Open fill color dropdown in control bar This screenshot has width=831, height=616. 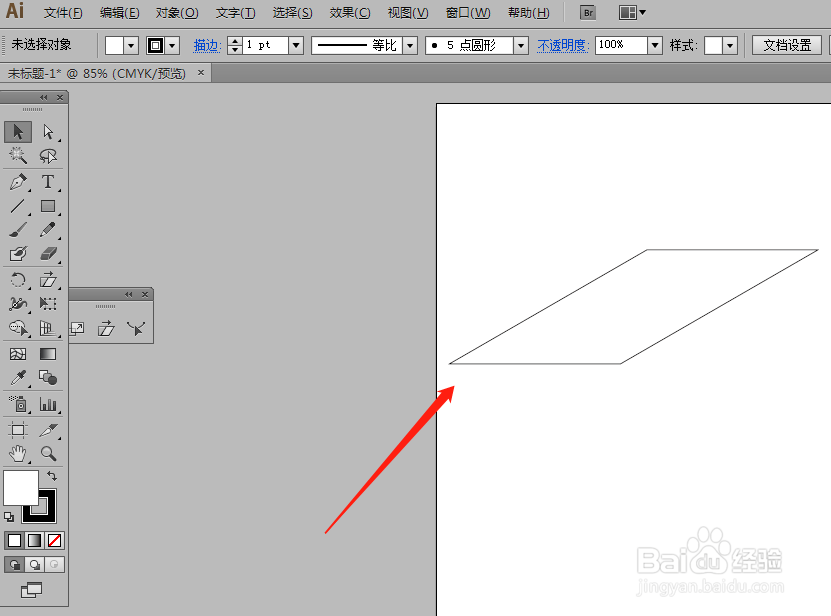tap(131, 46)
